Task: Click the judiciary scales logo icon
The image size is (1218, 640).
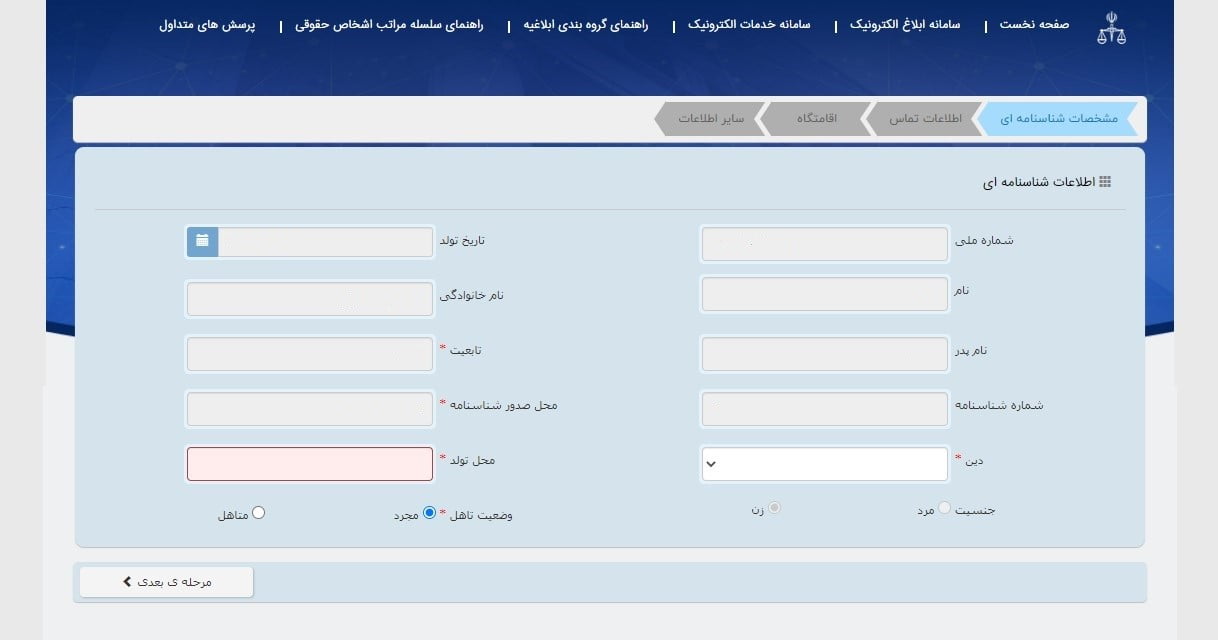Action: point(1111,28)
